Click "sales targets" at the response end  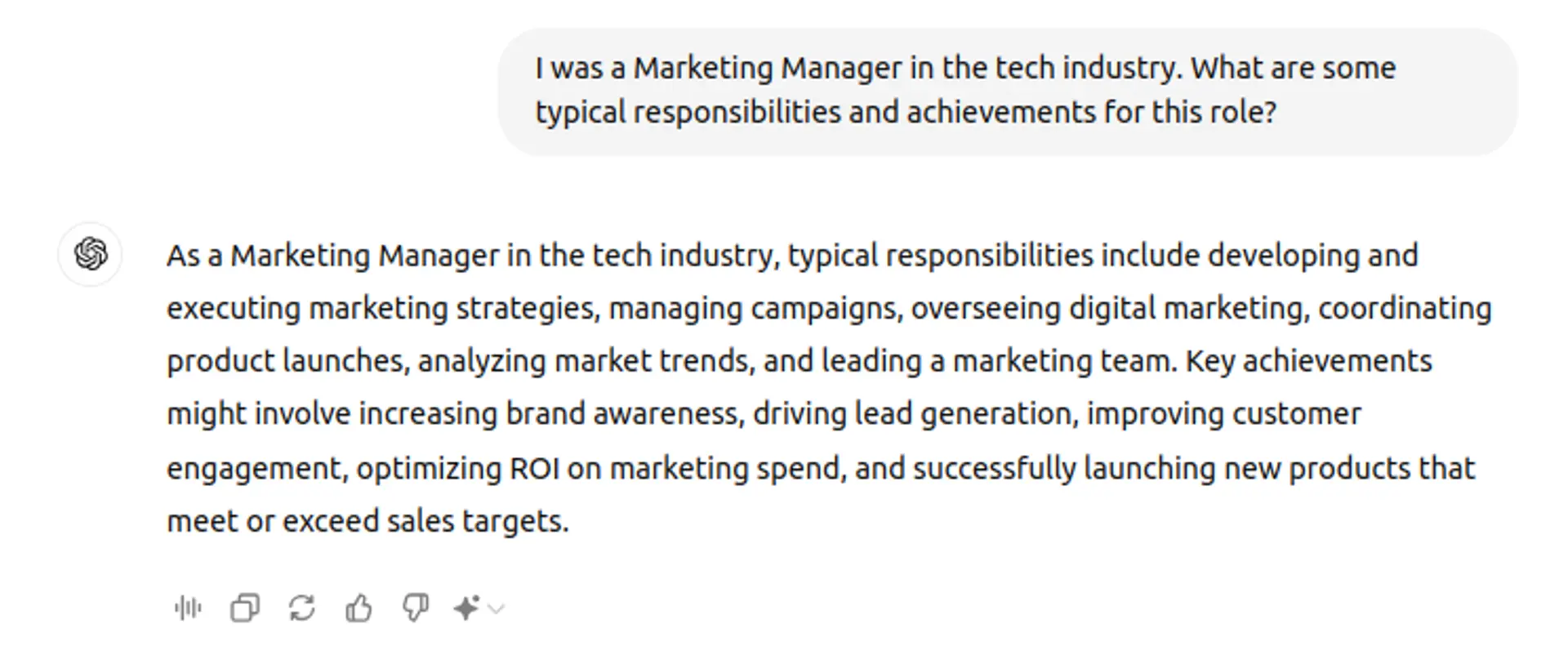(477, 521)
